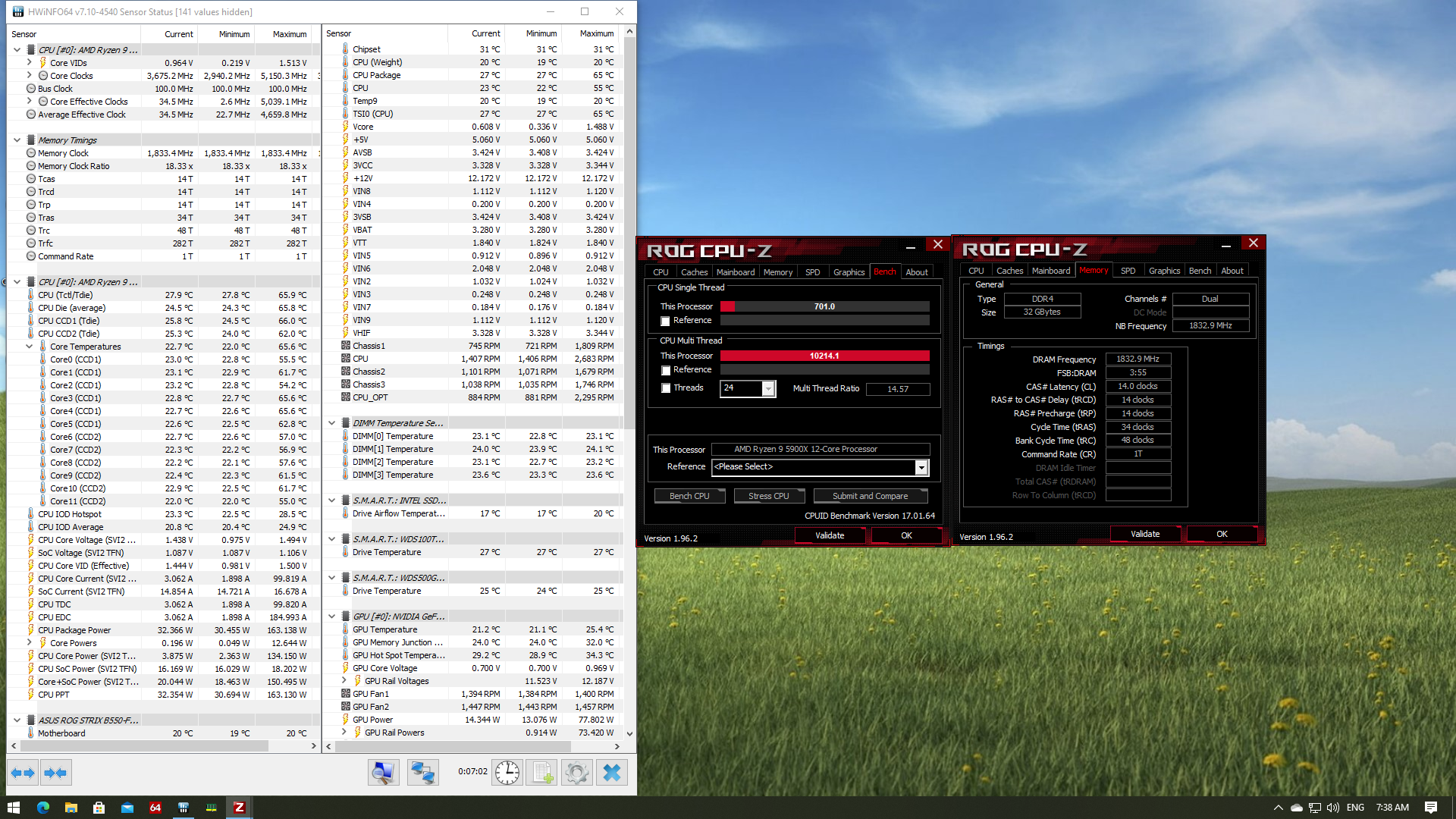Expand the Core Clocks row
This screenshot has width=1456, height=819.
(x=30, y=76)
